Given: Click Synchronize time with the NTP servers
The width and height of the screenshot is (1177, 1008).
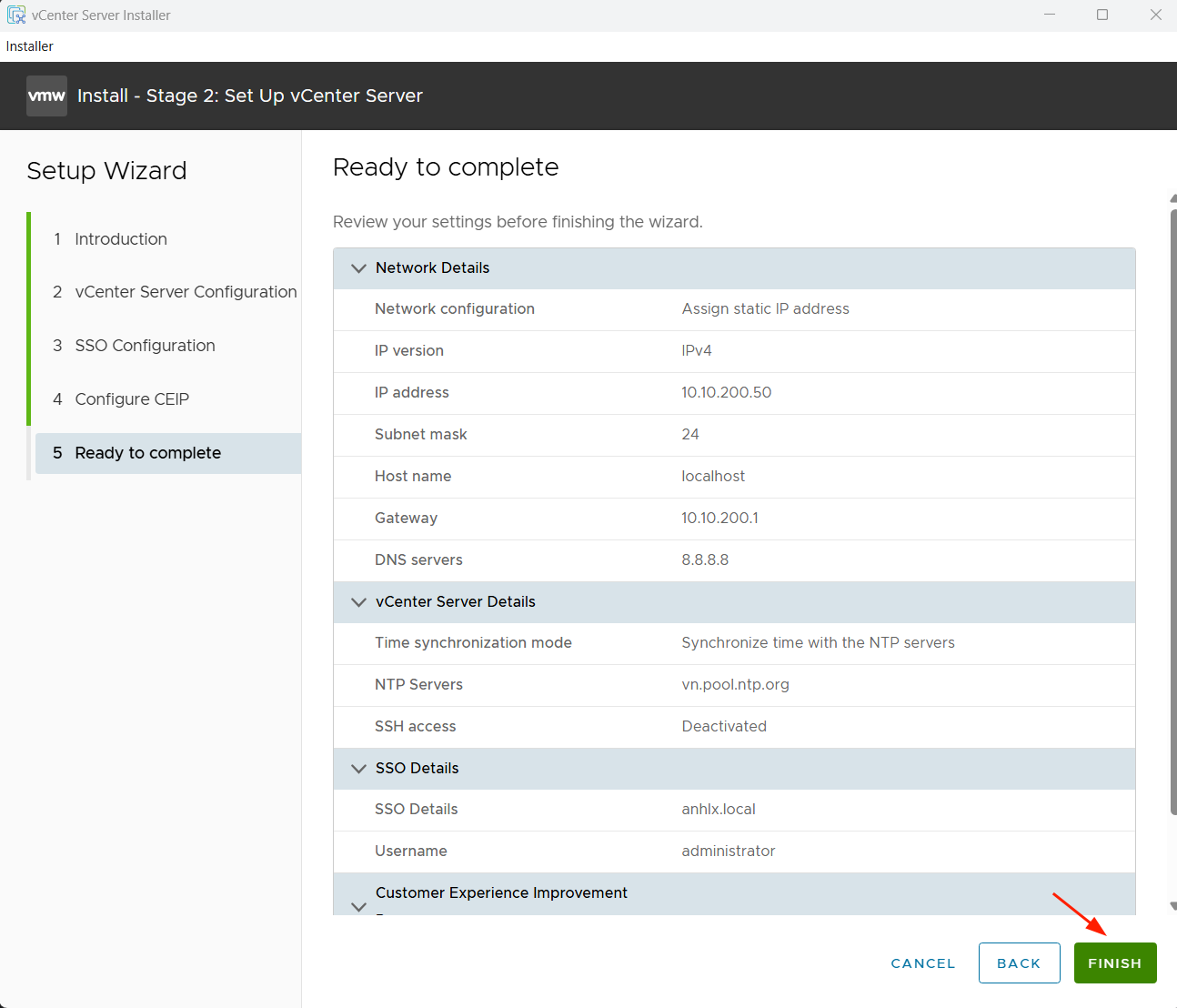Looking at the screenshot, I should (819, 643).
